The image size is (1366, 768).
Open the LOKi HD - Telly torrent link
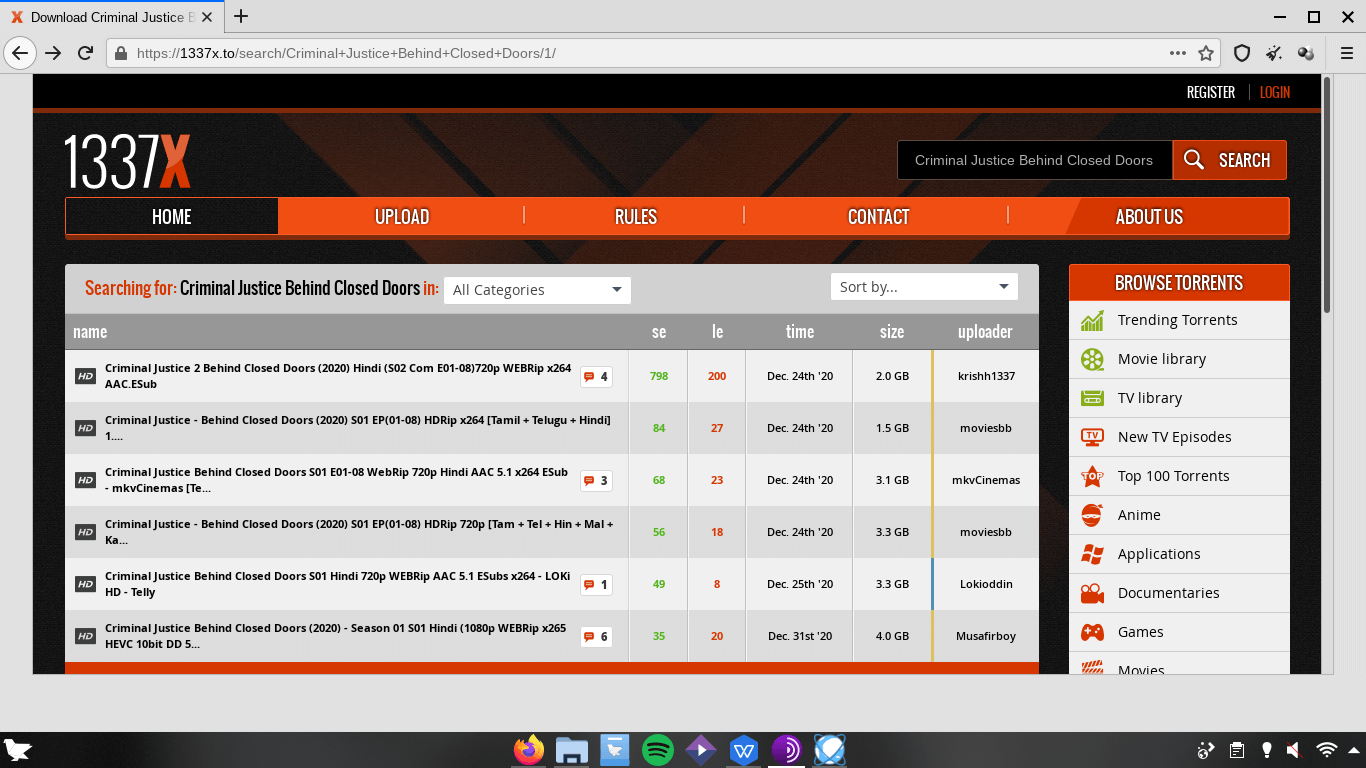[x=337, y=584]
